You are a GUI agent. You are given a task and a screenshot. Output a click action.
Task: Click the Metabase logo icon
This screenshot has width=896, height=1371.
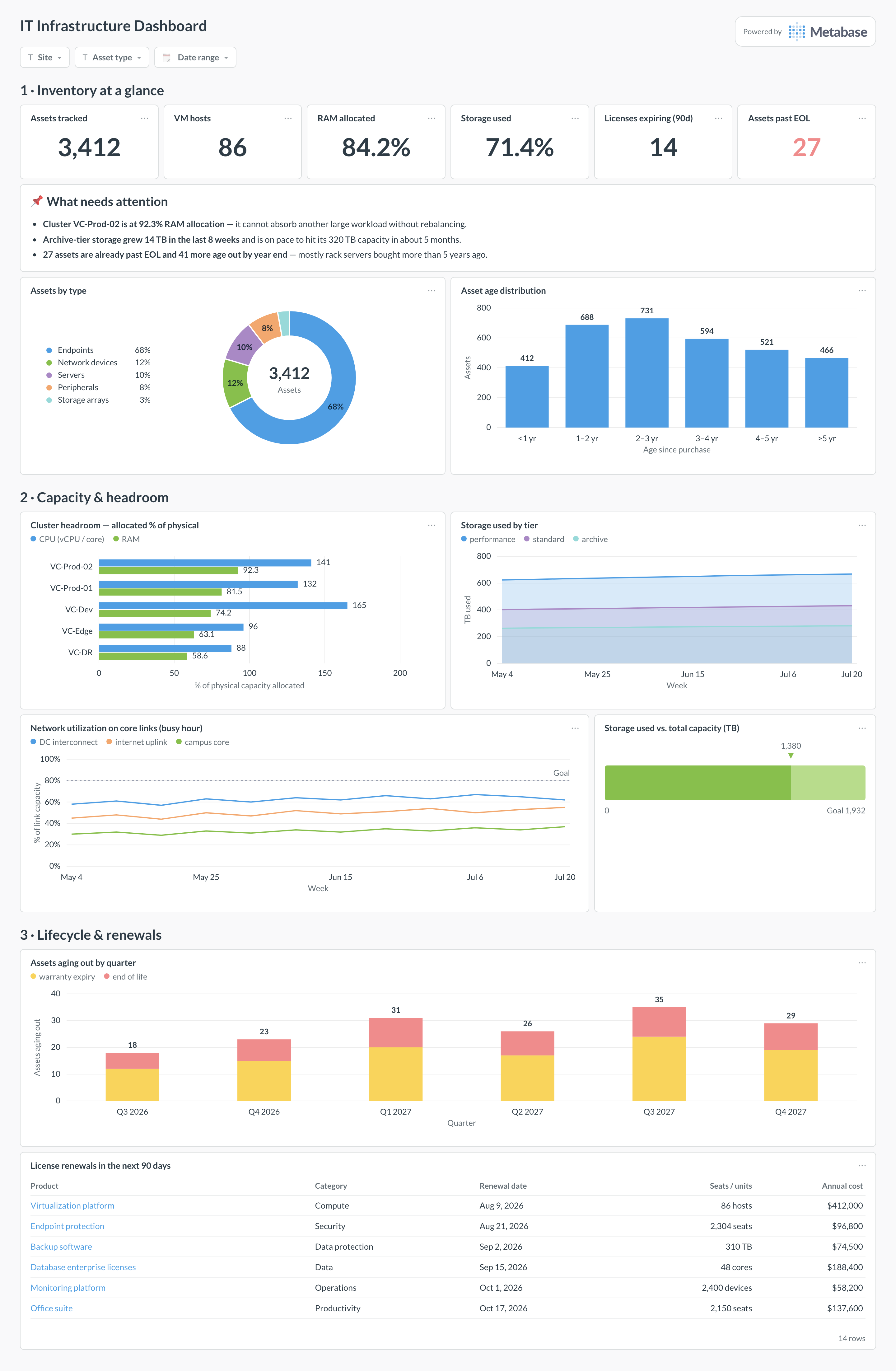pyautogui.click(x=797, y=32)
